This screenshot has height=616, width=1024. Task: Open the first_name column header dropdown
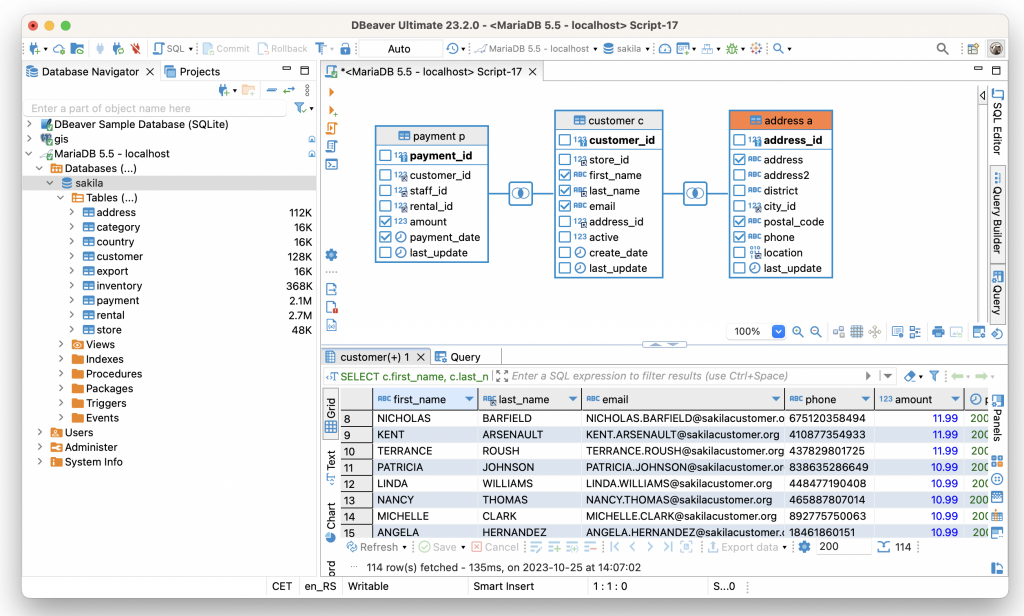[x=469, y=399]
